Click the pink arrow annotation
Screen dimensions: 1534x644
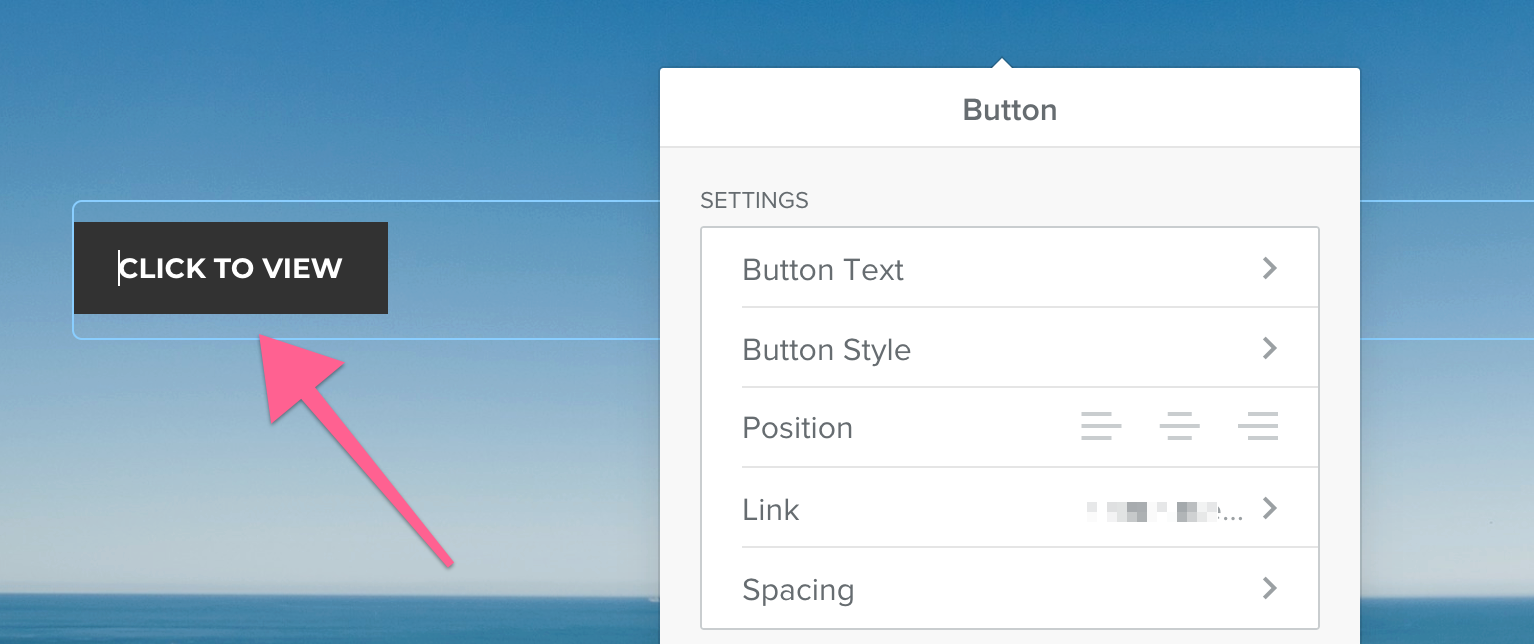point(340,430)
